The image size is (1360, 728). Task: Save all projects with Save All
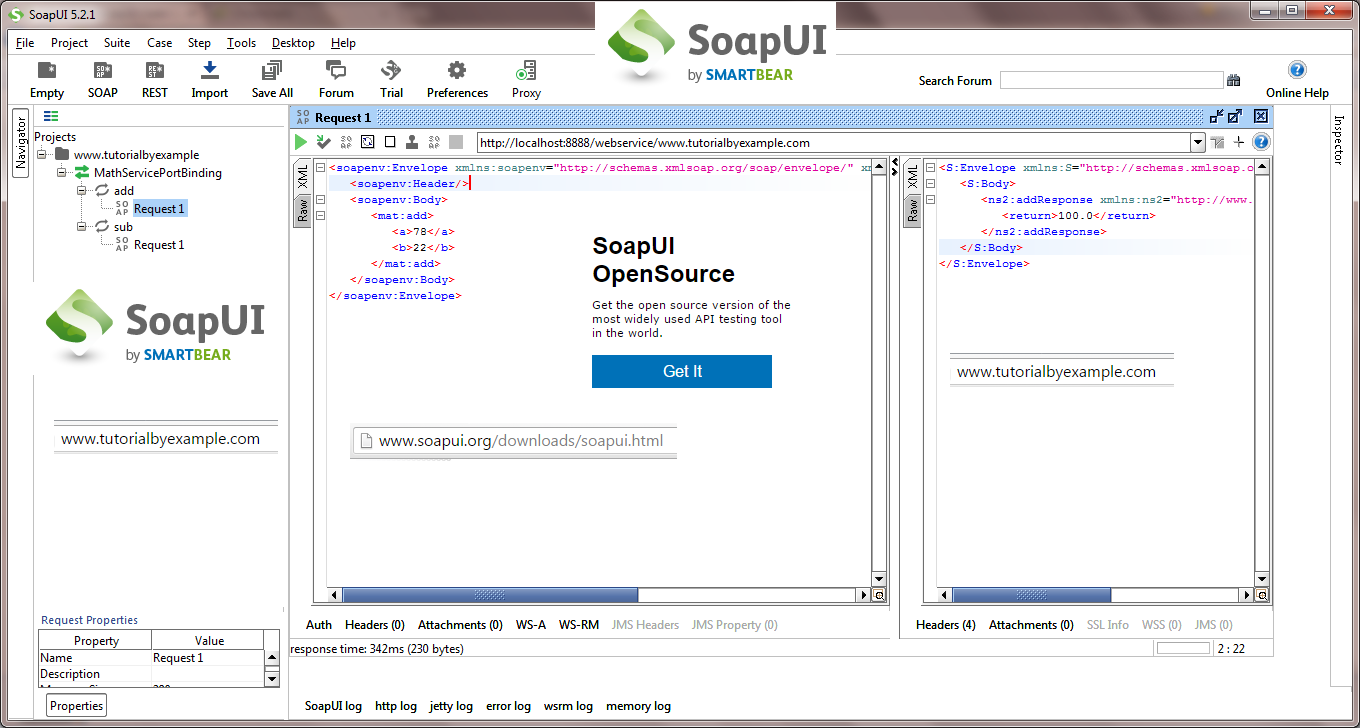coord(272,79)
